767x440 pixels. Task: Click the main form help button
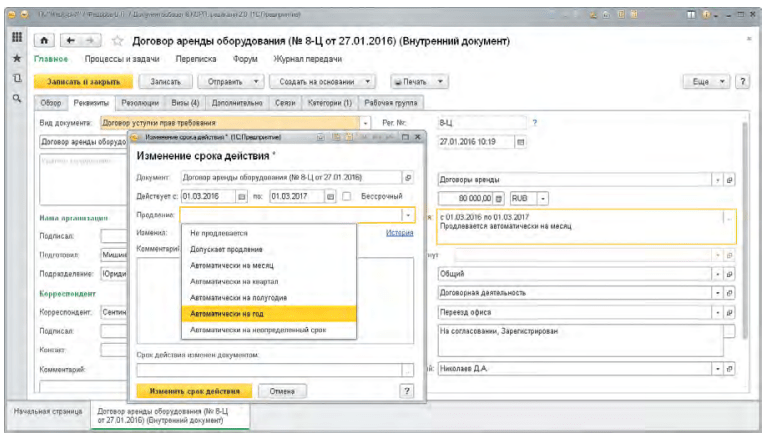743,82
